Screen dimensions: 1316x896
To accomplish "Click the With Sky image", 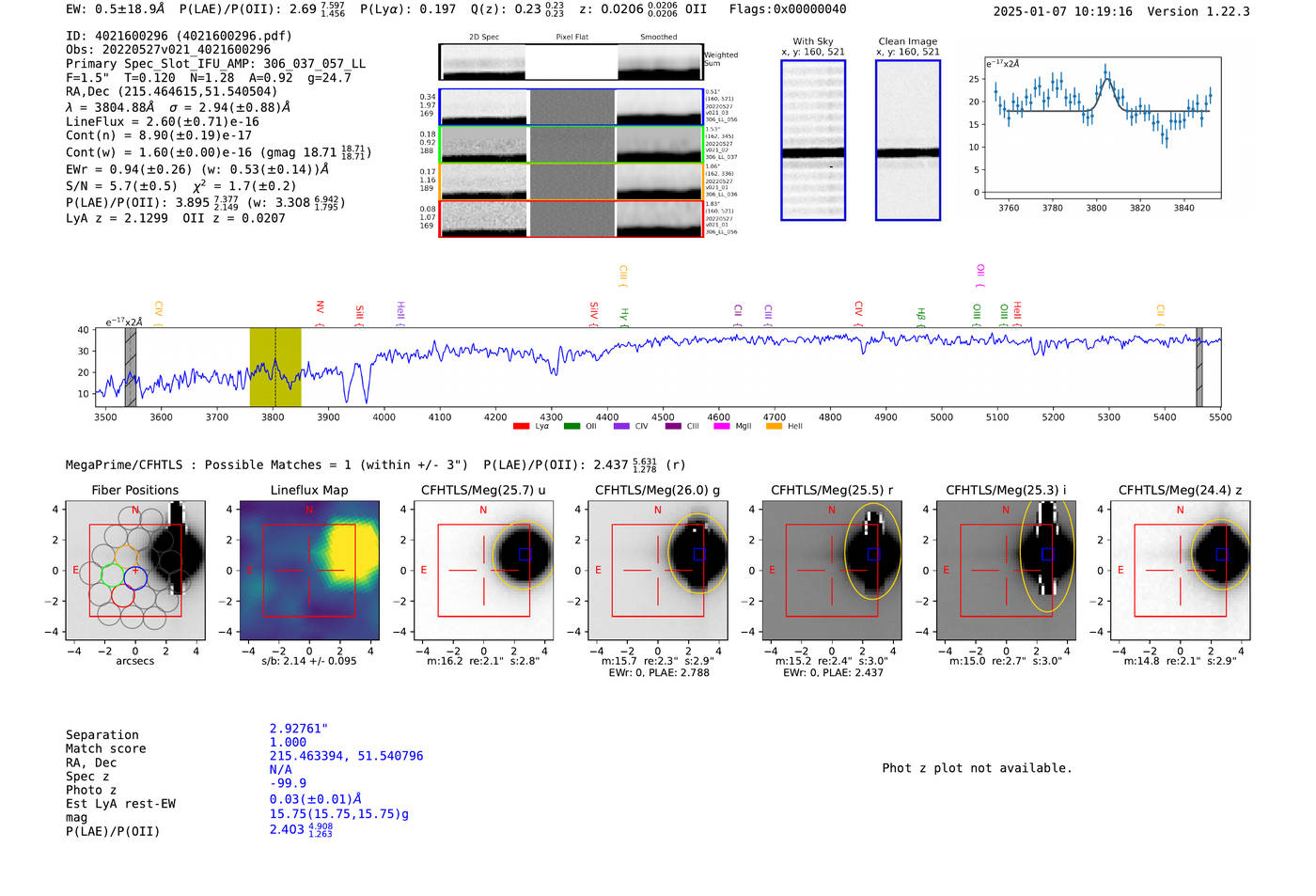I will click(813, 140).
